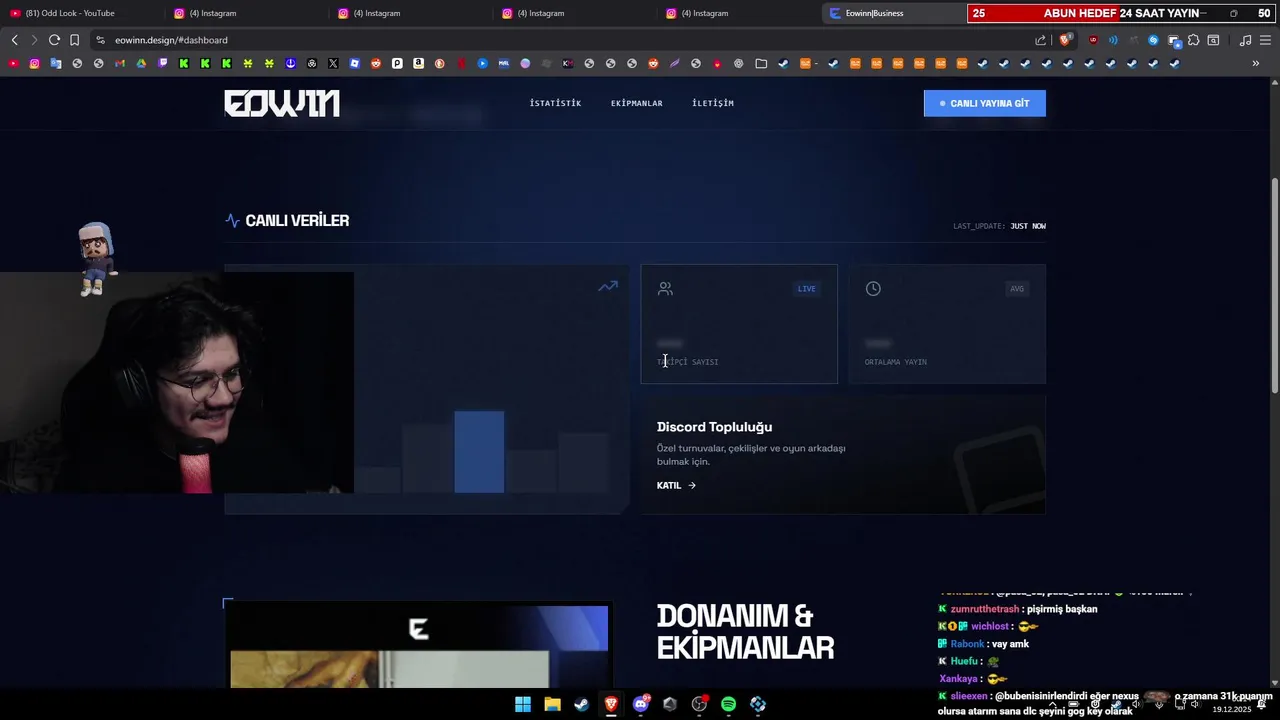Screen dimensions: 1280x720
Task: Open Steam from taskbar
Action: 581,704
